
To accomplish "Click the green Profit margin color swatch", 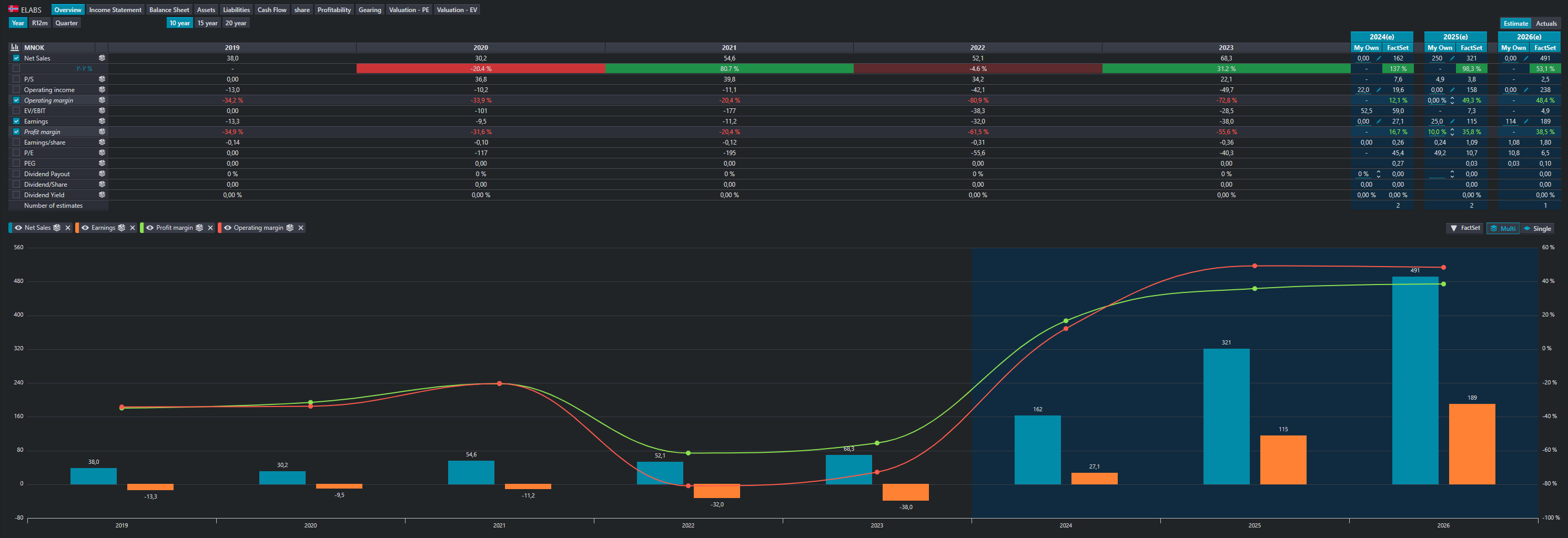I will click(x=142, y=228).
